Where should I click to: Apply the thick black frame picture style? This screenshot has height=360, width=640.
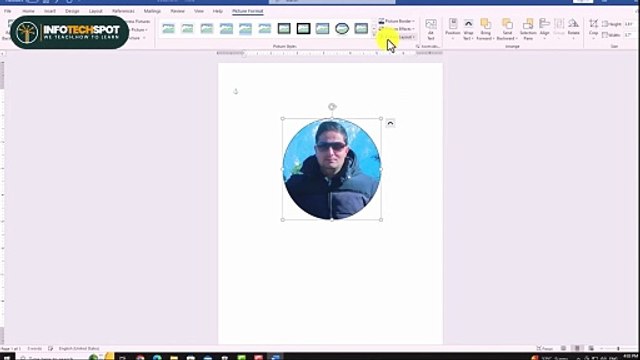coord(303,29)
